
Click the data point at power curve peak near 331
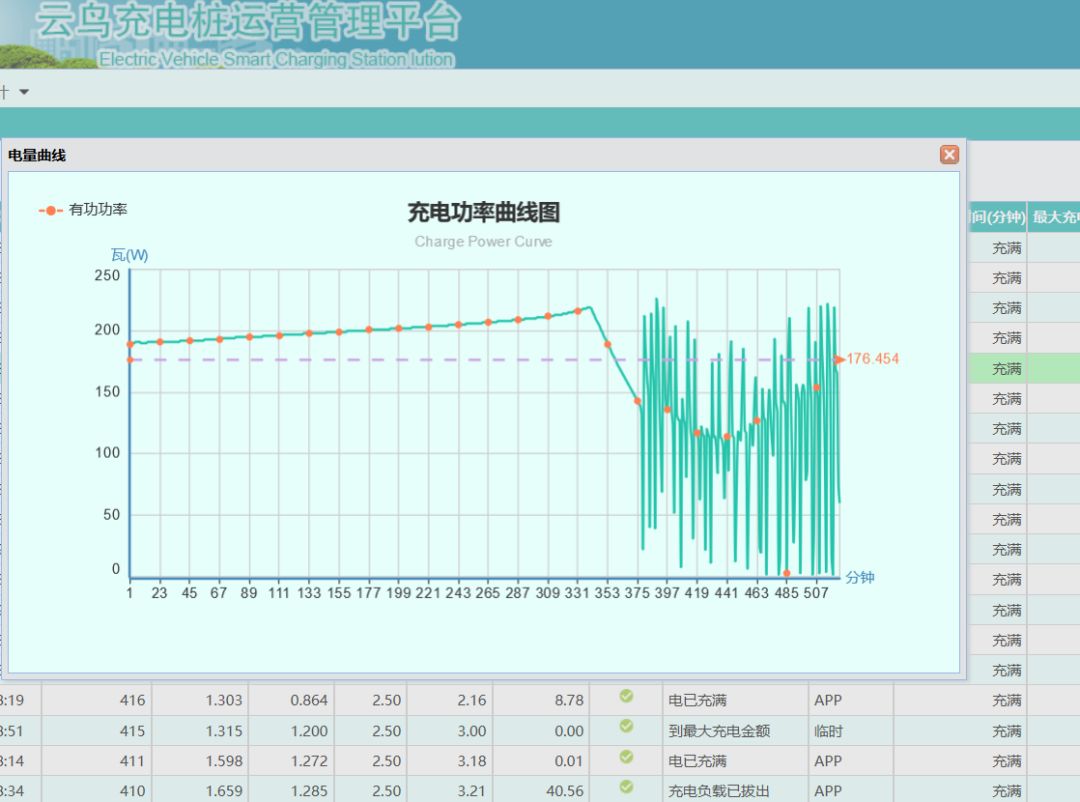[578, 311]
